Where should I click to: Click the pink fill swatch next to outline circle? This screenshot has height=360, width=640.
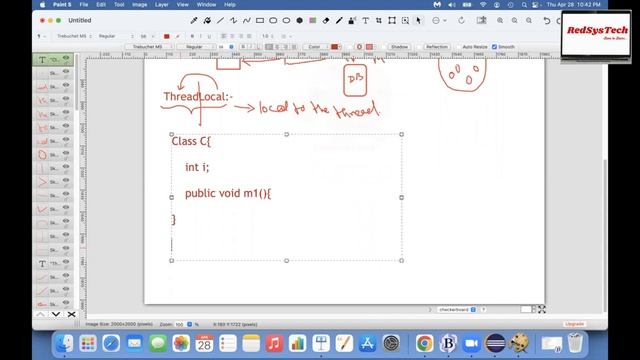(369, 47)
